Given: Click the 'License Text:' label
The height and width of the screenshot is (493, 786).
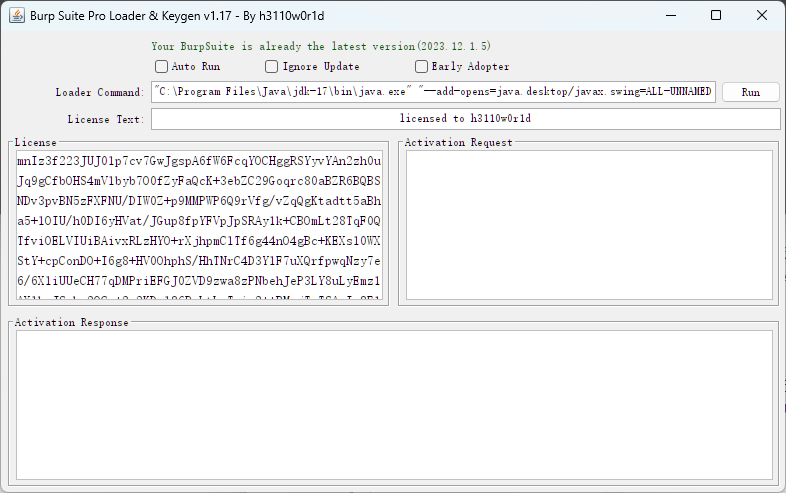Looking at the screenshot, I should (x=106, y=119).
